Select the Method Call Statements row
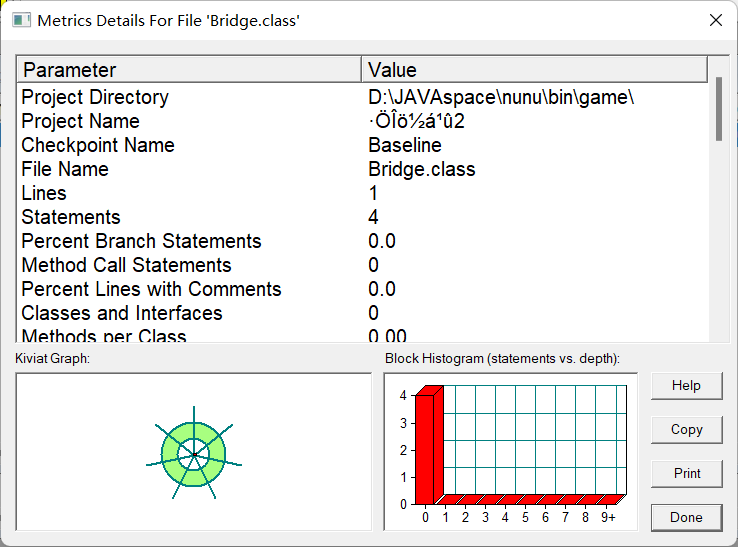The height and width of the screenshot is (547, 738). pos(126,265)
